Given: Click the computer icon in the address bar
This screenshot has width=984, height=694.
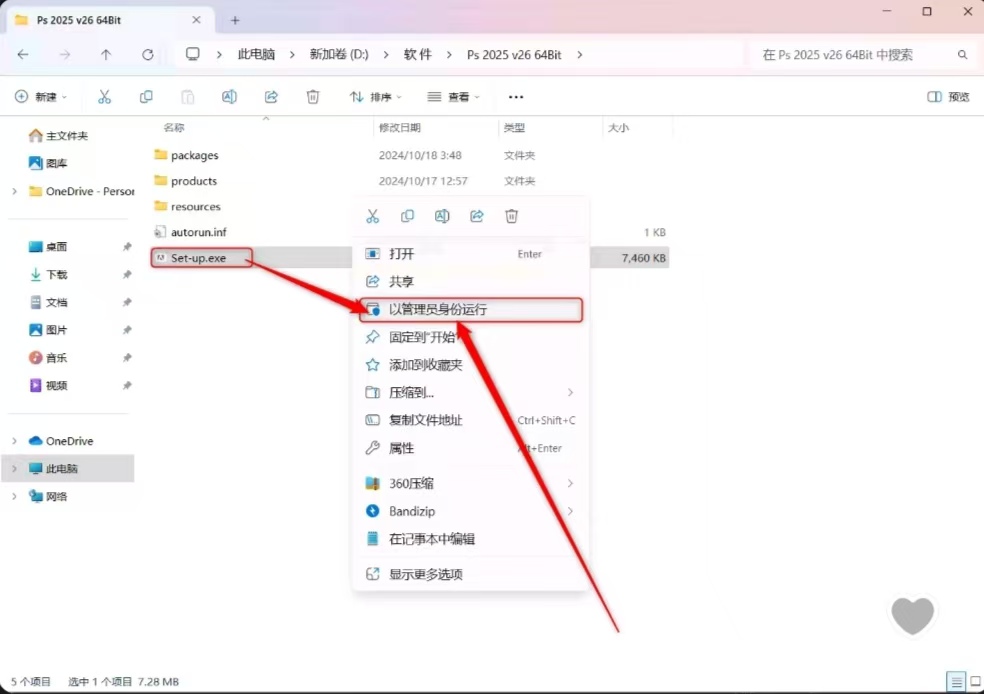Looking at the screenshot, I should click(193, 55).
